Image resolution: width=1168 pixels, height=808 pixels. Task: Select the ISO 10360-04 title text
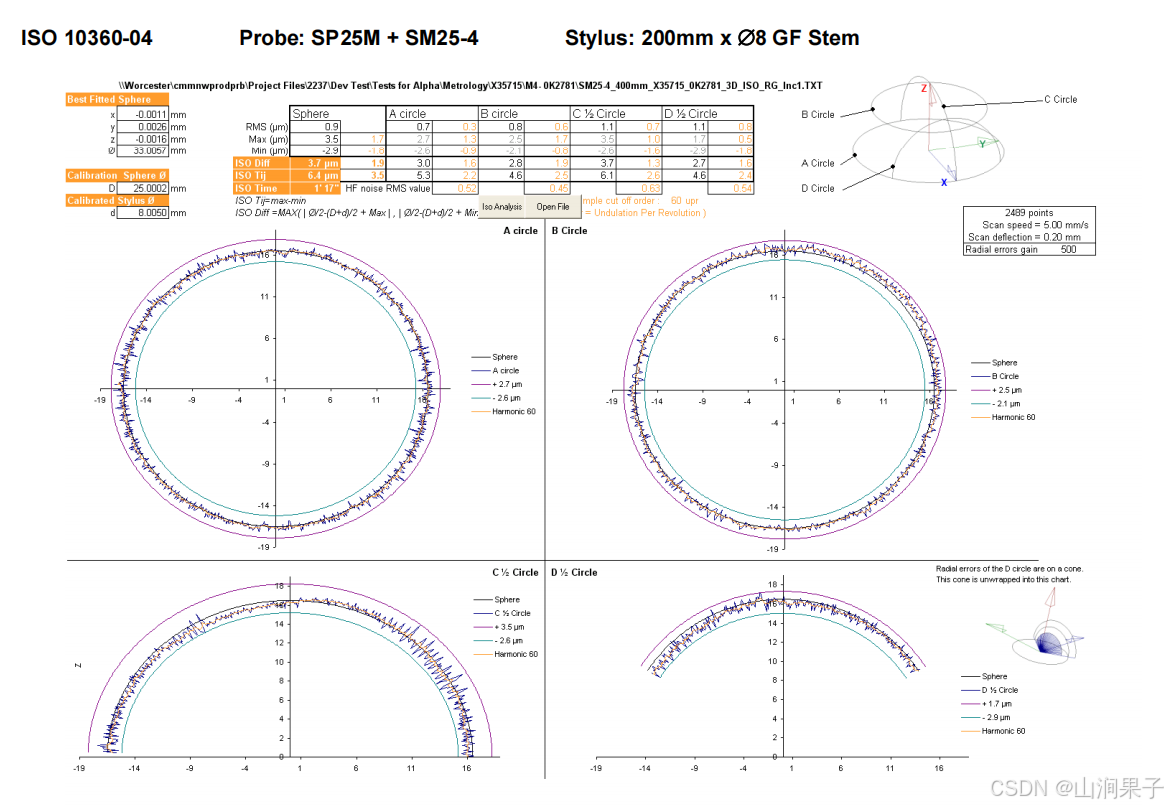click(86, 38)
